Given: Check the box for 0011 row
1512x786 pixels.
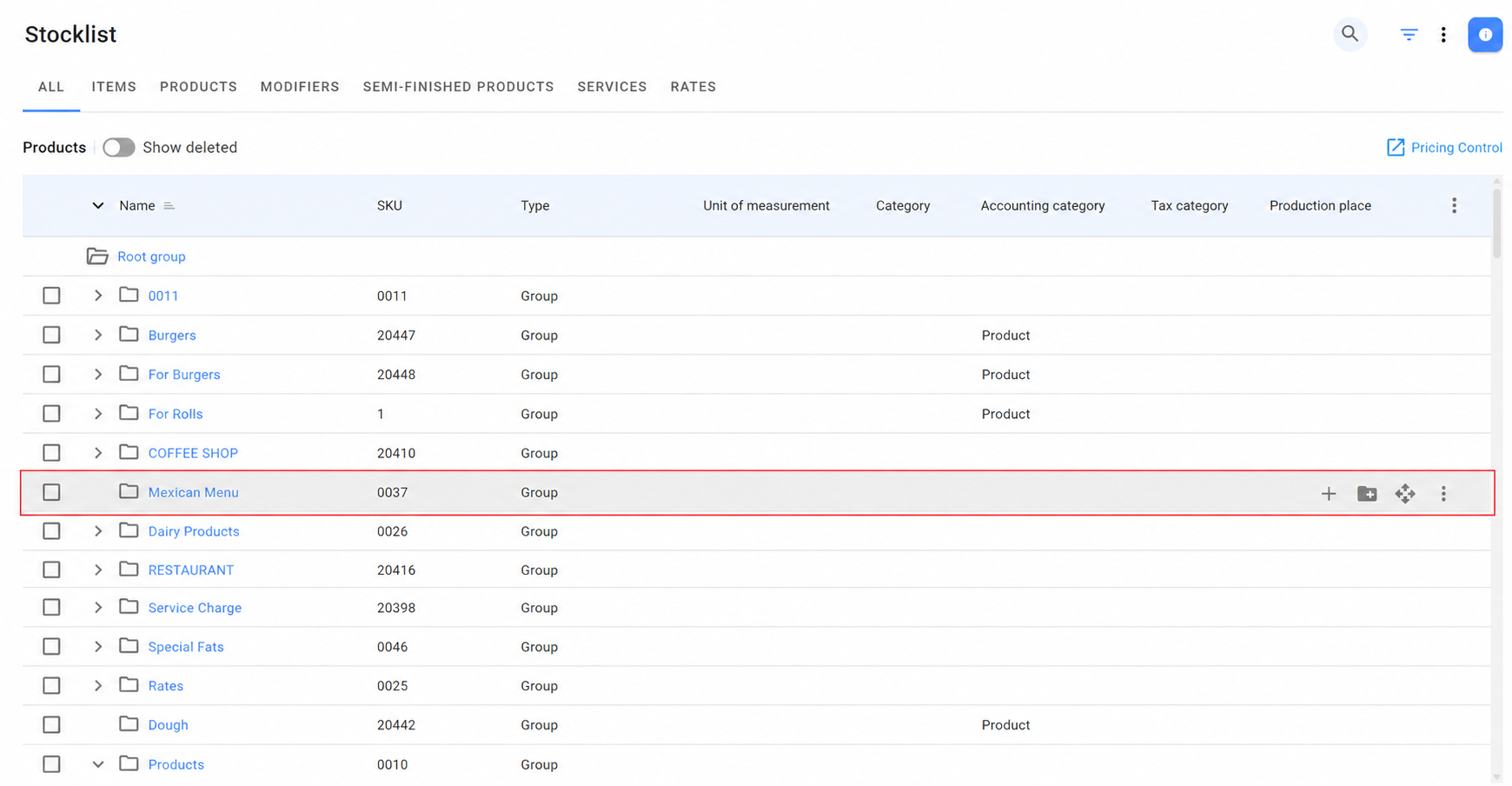Looking at the screenshot, I should pos(51,296).
